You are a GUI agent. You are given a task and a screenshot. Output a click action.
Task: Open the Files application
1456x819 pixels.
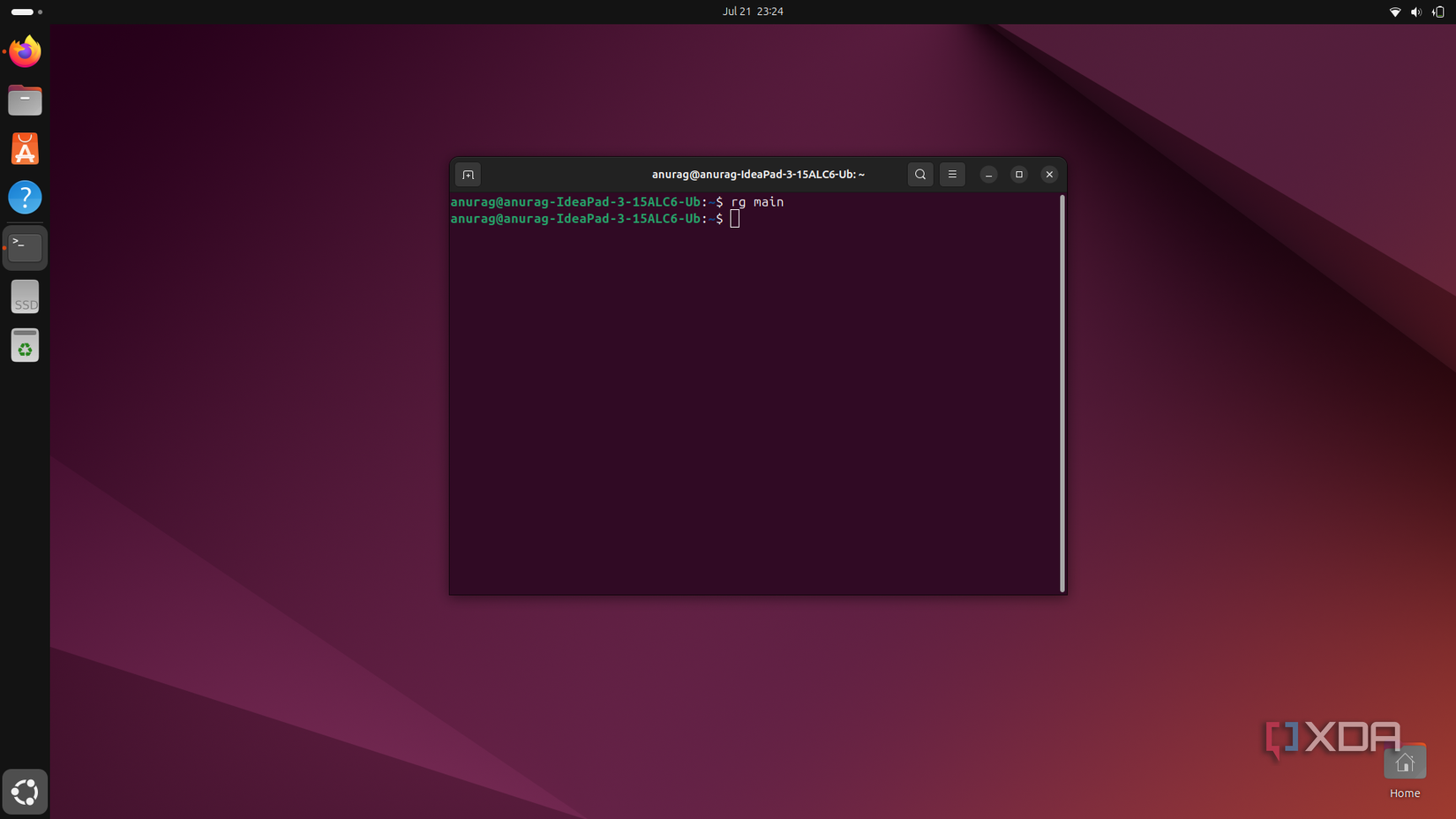[x=25, y=100]
